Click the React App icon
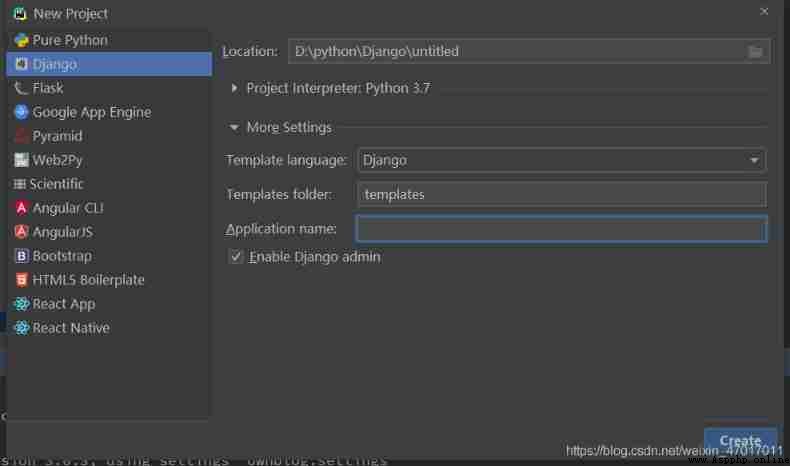This screenshot has height=466, width=790. tap(21, 304)
